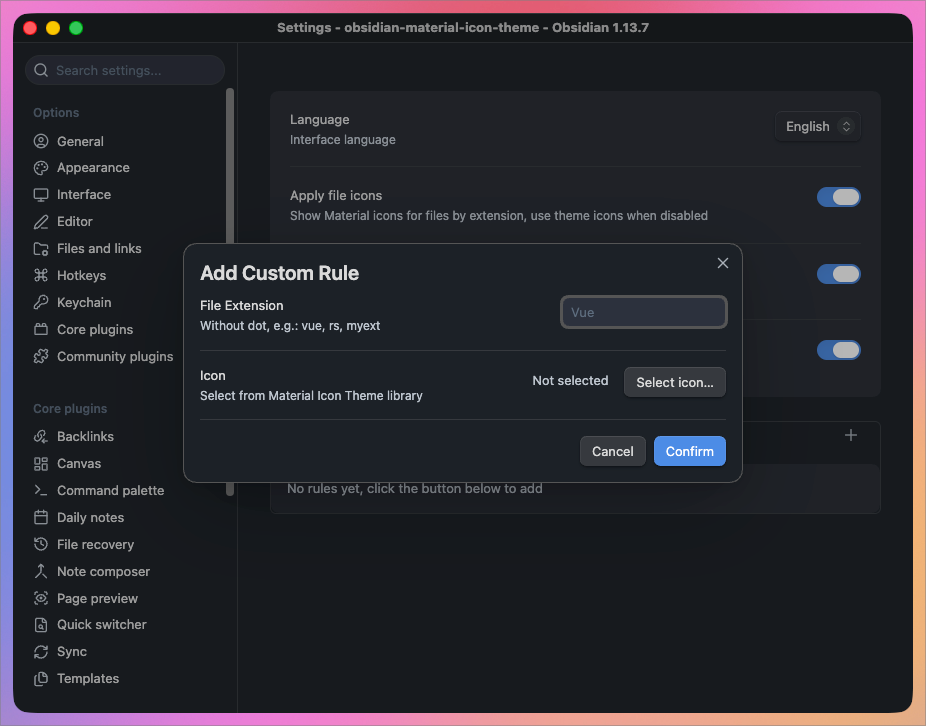Click the "Add Custom Rule" dialog title
This screenshot has width=926, height=726.
click(x=279, y=273)
